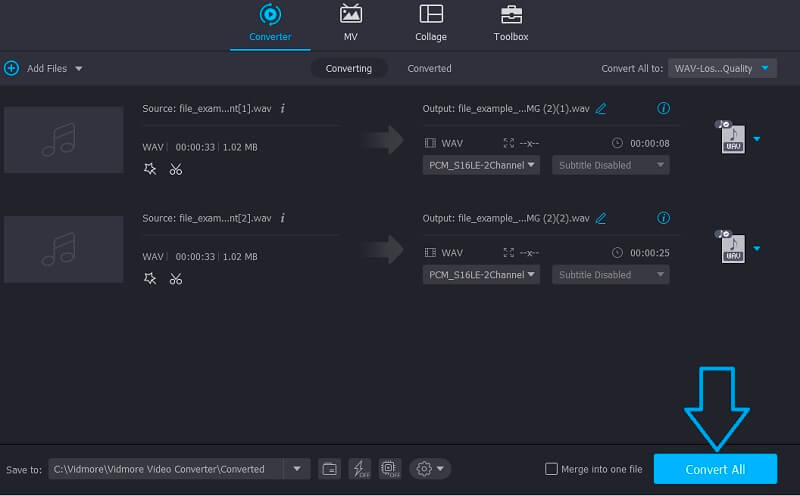Switch to the MV tab
The width and height of the screenshot is (800, 496).
pos(351,24)
